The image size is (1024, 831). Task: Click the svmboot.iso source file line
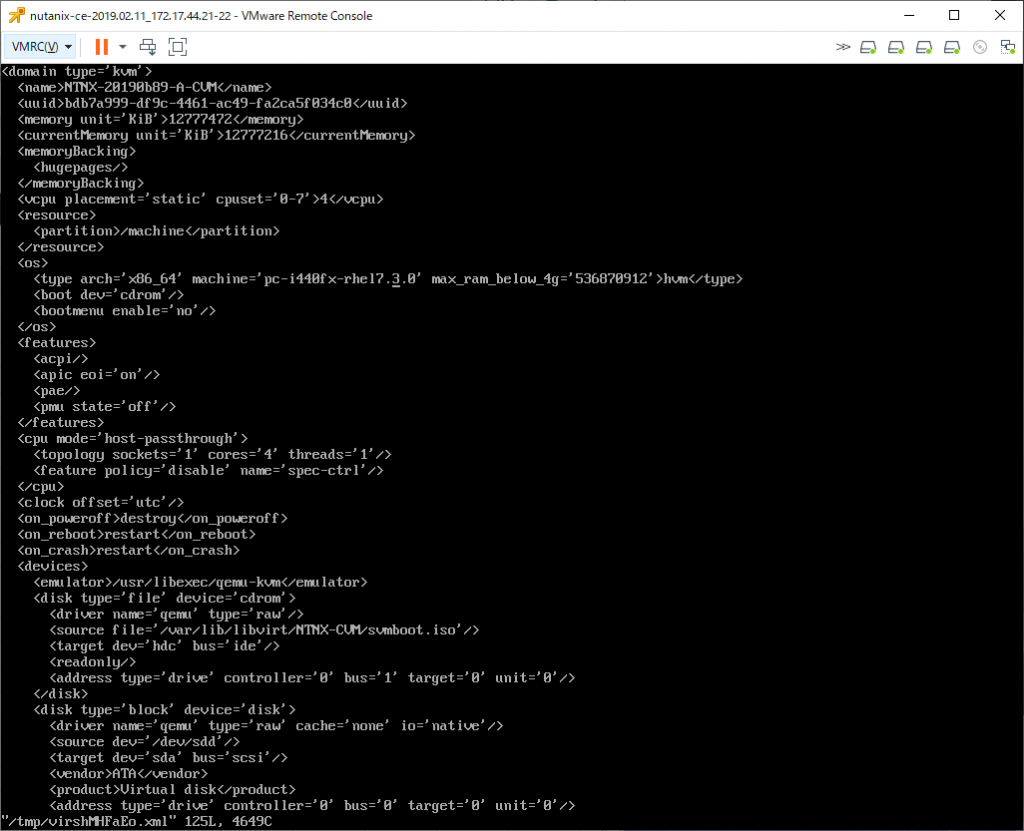point(264,630)
